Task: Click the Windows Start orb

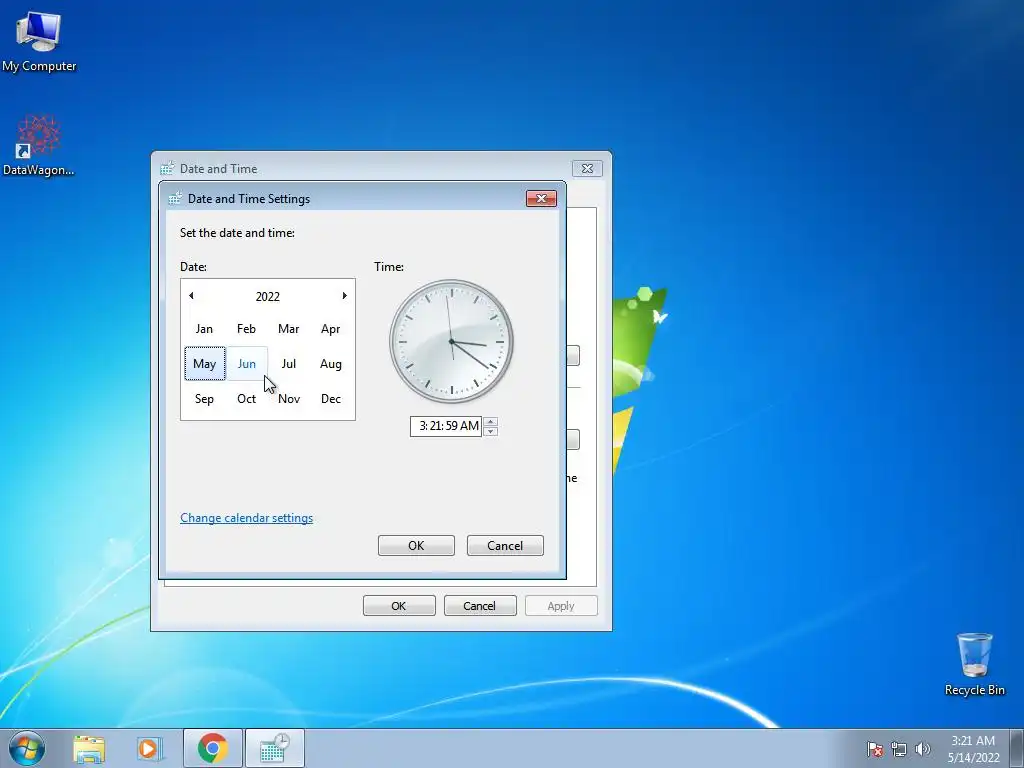Action: coord(27,748)
